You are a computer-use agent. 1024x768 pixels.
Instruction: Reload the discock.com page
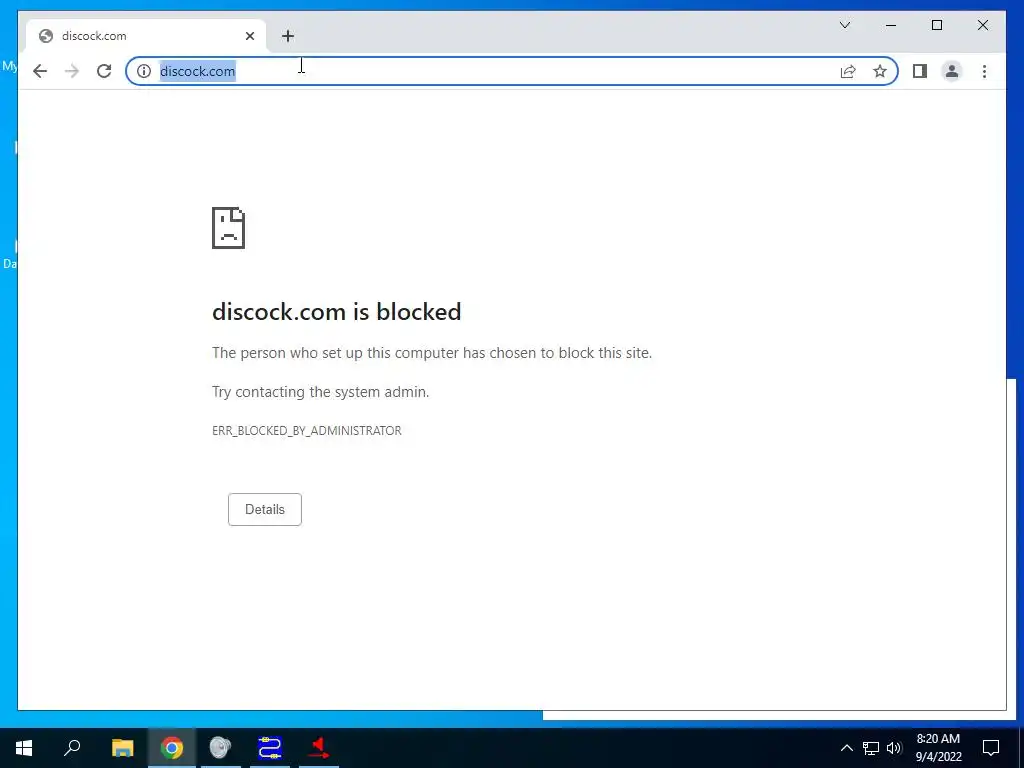click(x=104, y=71)
